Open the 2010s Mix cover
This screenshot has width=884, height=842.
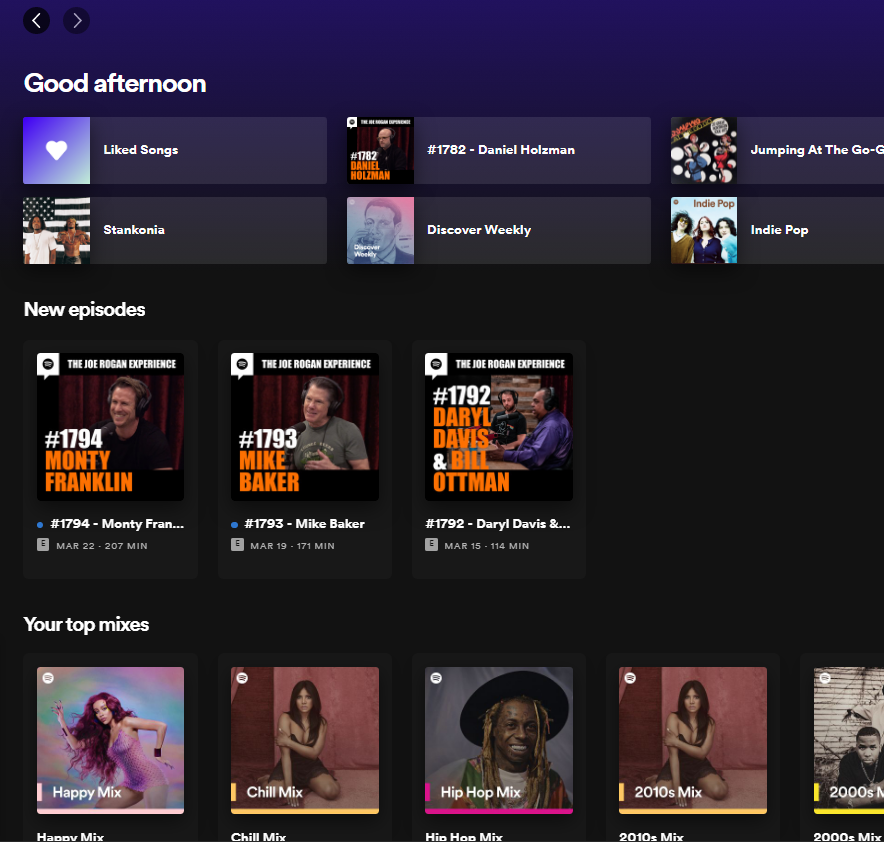pyautogui.click(x=693, y=741)
